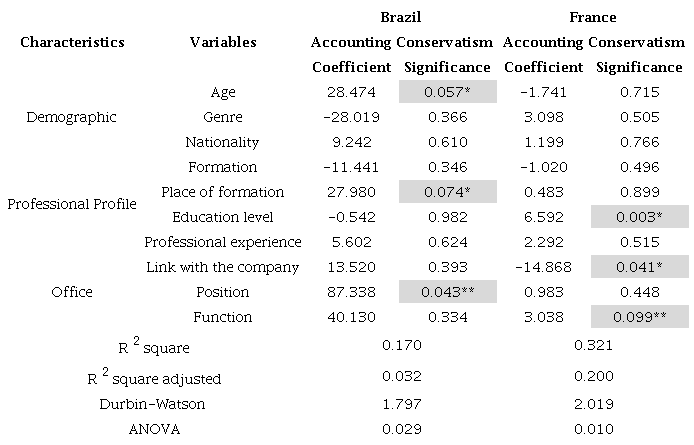Click the Brazil column group header
The height and width of the screenshot is (445, 694).
click(401, 17)
